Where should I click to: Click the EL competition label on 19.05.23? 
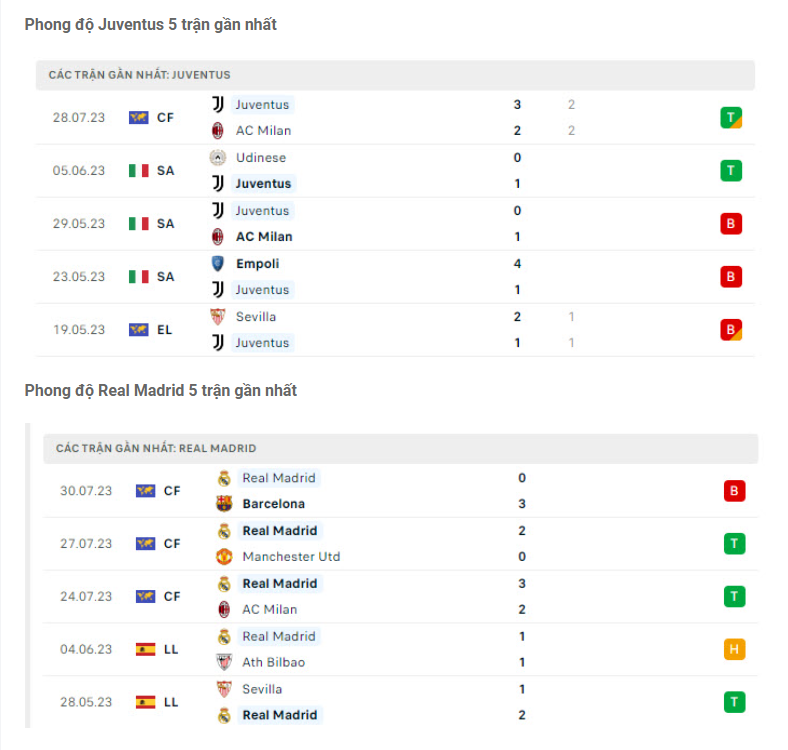pos(165,330)
